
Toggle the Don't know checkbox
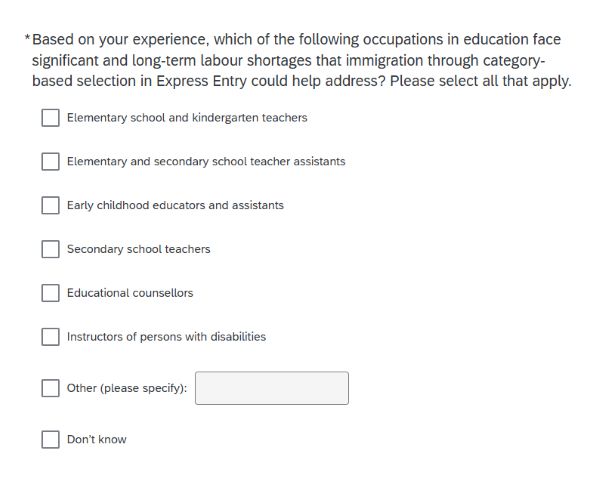51,439
